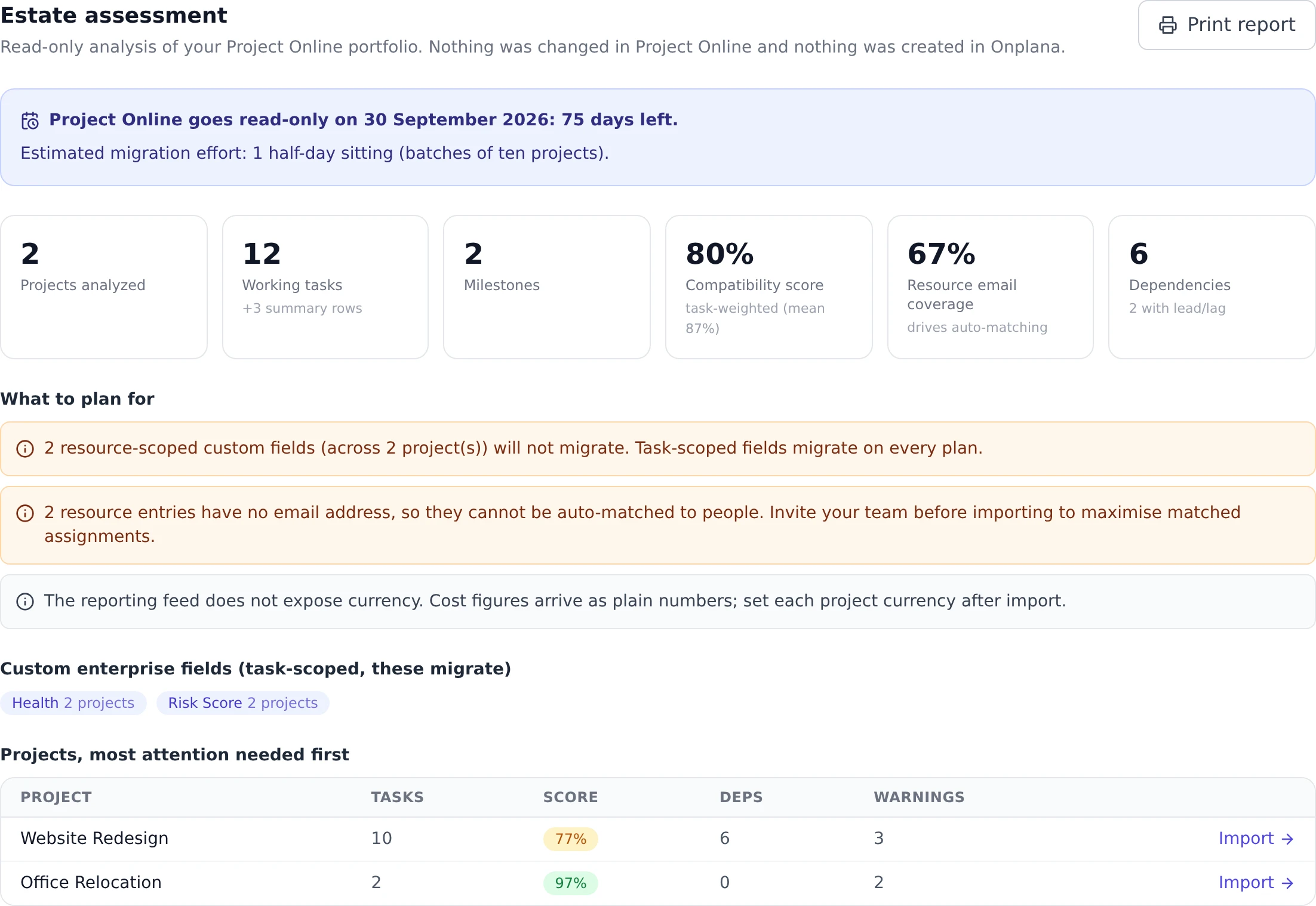
Task: Click the 97% score badge
Action: [571, 883]
